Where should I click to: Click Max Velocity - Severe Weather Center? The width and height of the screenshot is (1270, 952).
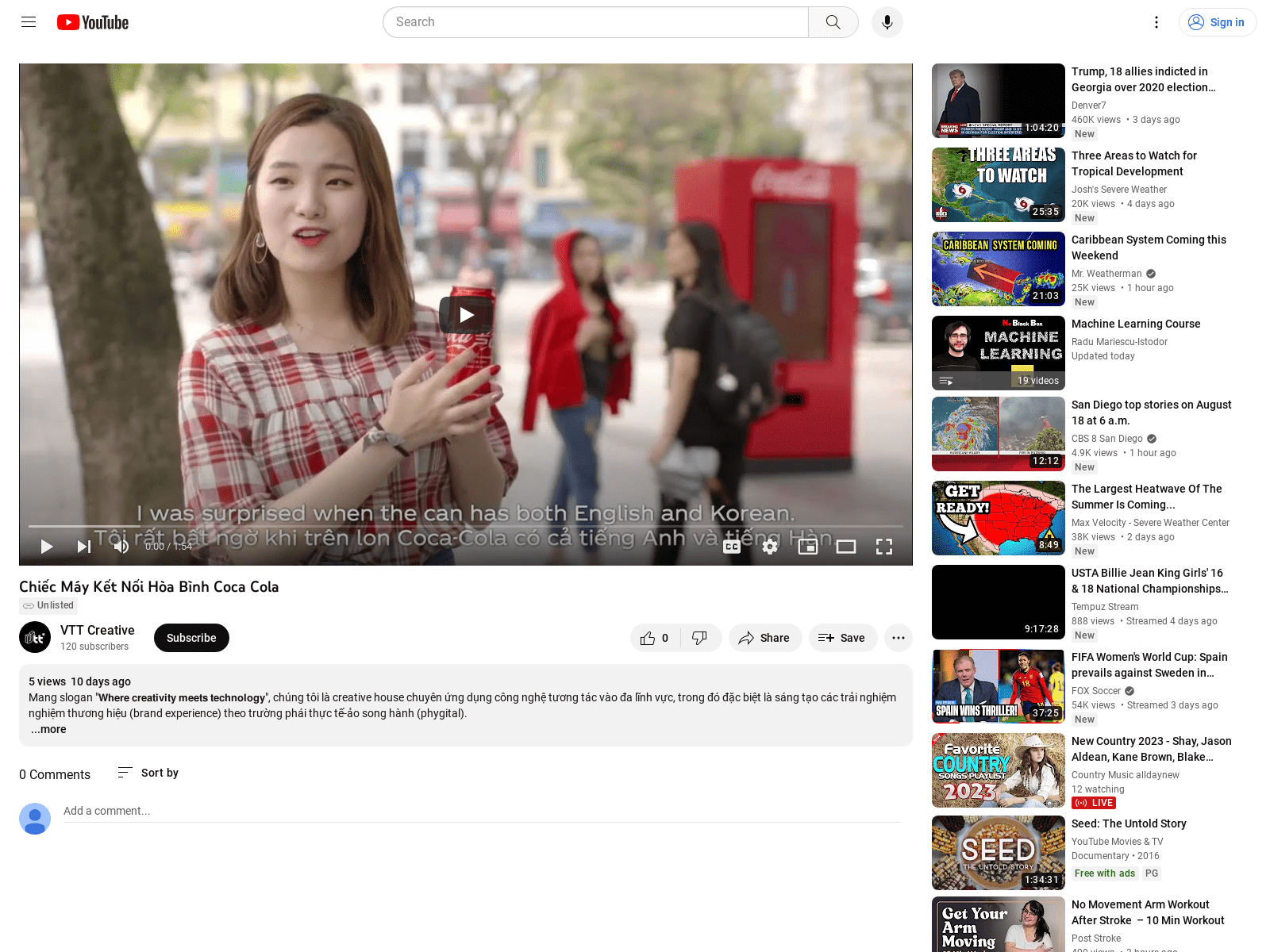point(1150,523)
